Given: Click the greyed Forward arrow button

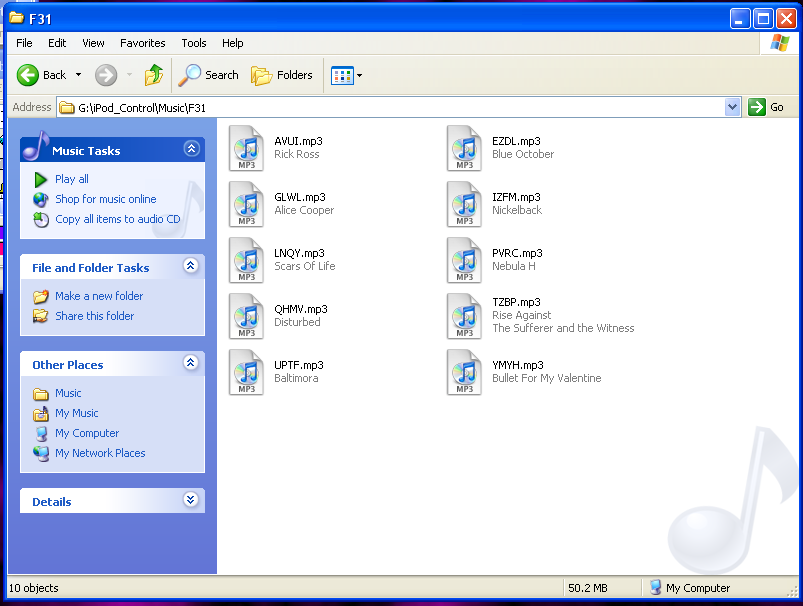Looking at the screenshot, I should (x=106, y=75).
